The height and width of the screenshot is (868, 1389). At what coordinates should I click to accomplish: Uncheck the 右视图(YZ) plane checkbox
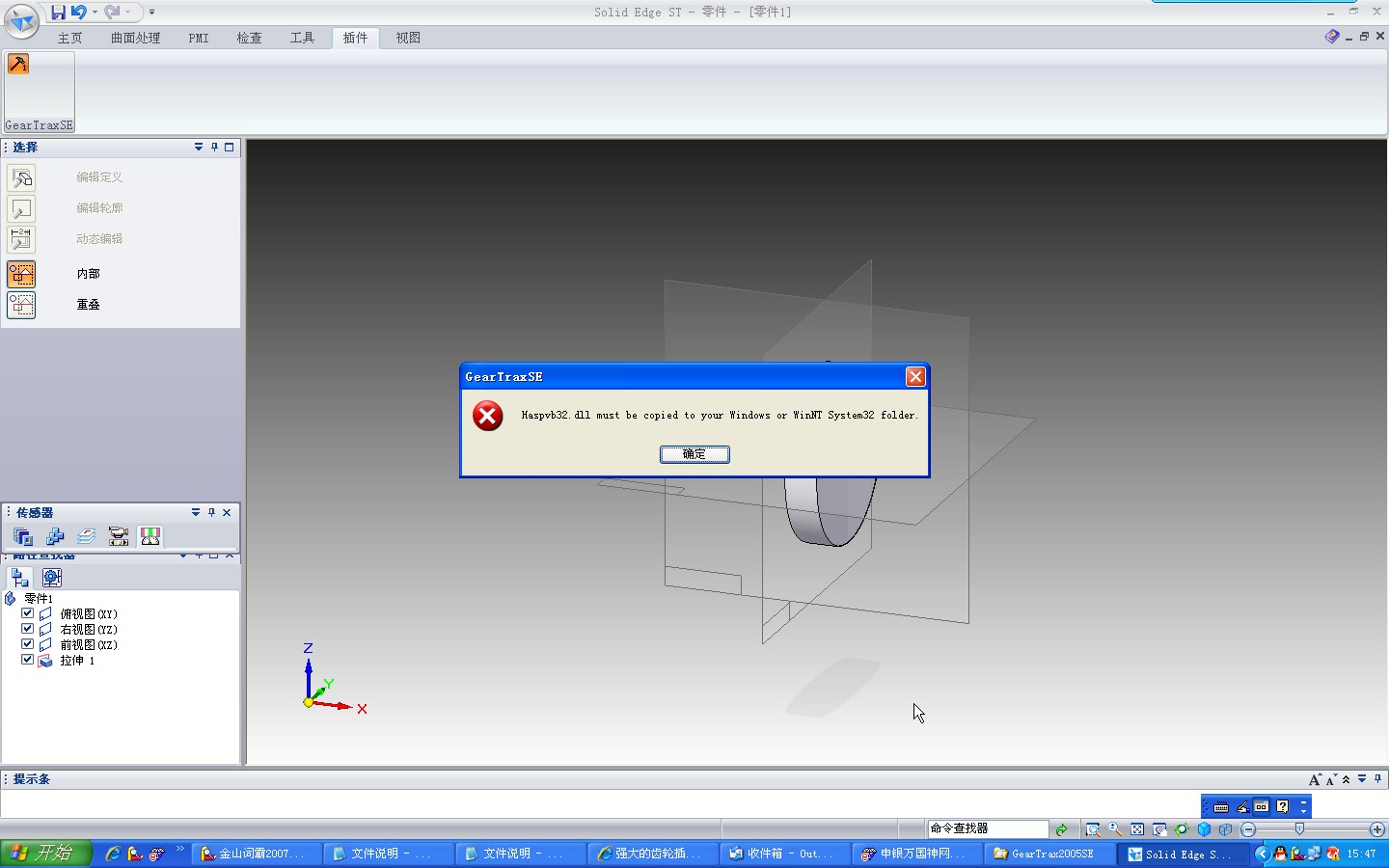tap(28, 629)
